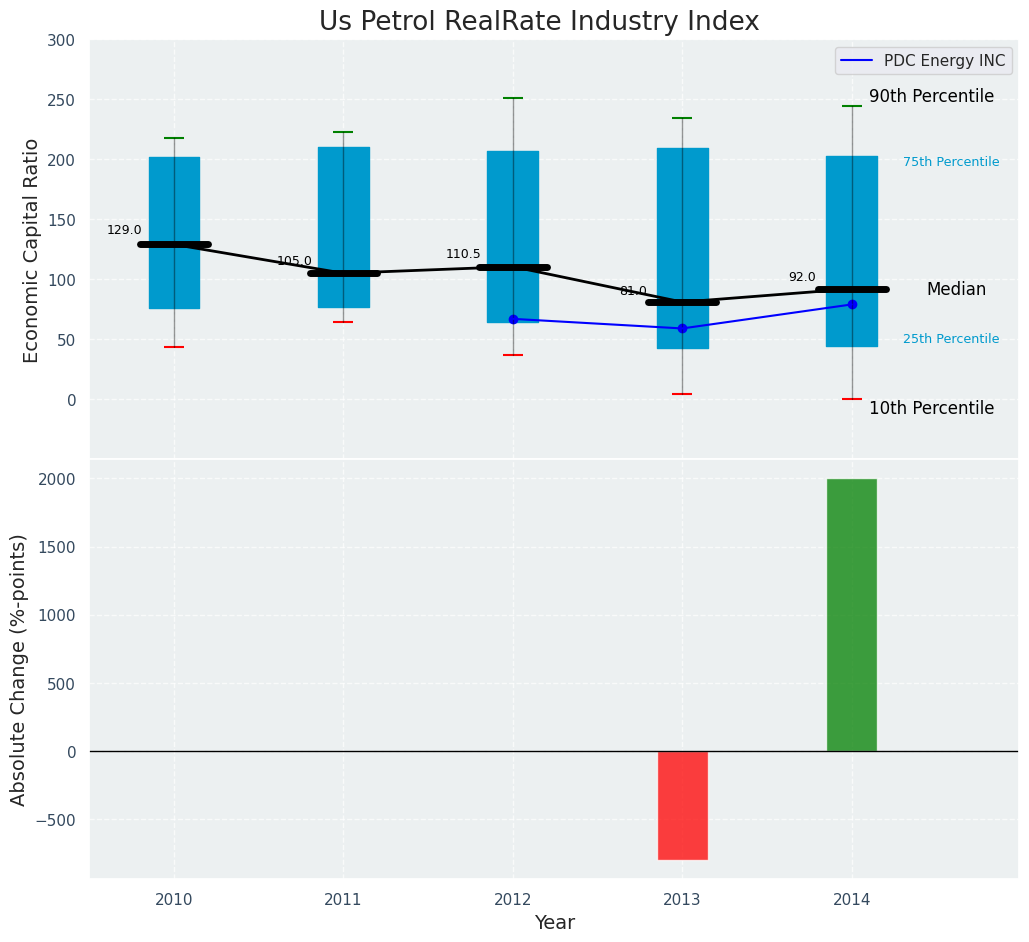Click the 2012 tick label on x-axis
This screenshot has width=1029, height=942.
coord(513,900)
